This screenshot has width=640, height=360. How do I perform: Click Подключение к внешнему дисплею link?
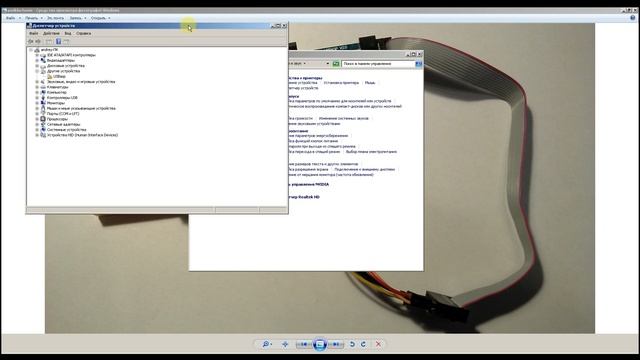[x=364, y=169]
